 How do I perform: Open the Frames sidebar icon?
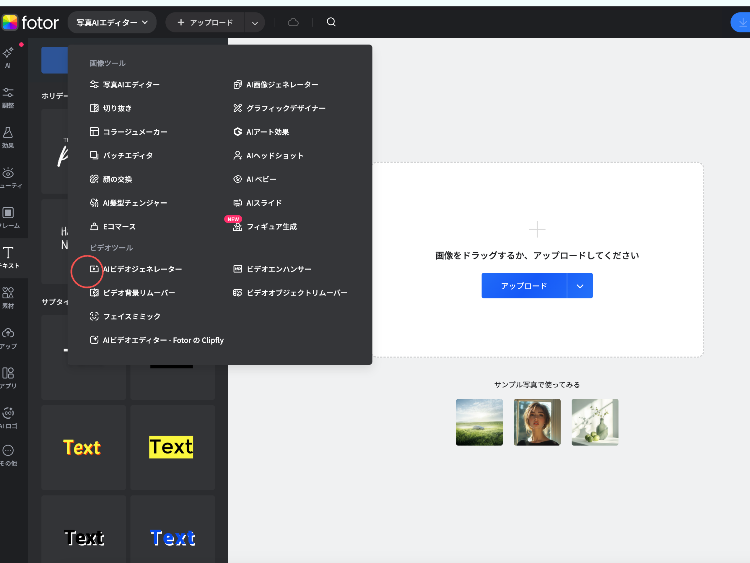click(x=8, y=216)
